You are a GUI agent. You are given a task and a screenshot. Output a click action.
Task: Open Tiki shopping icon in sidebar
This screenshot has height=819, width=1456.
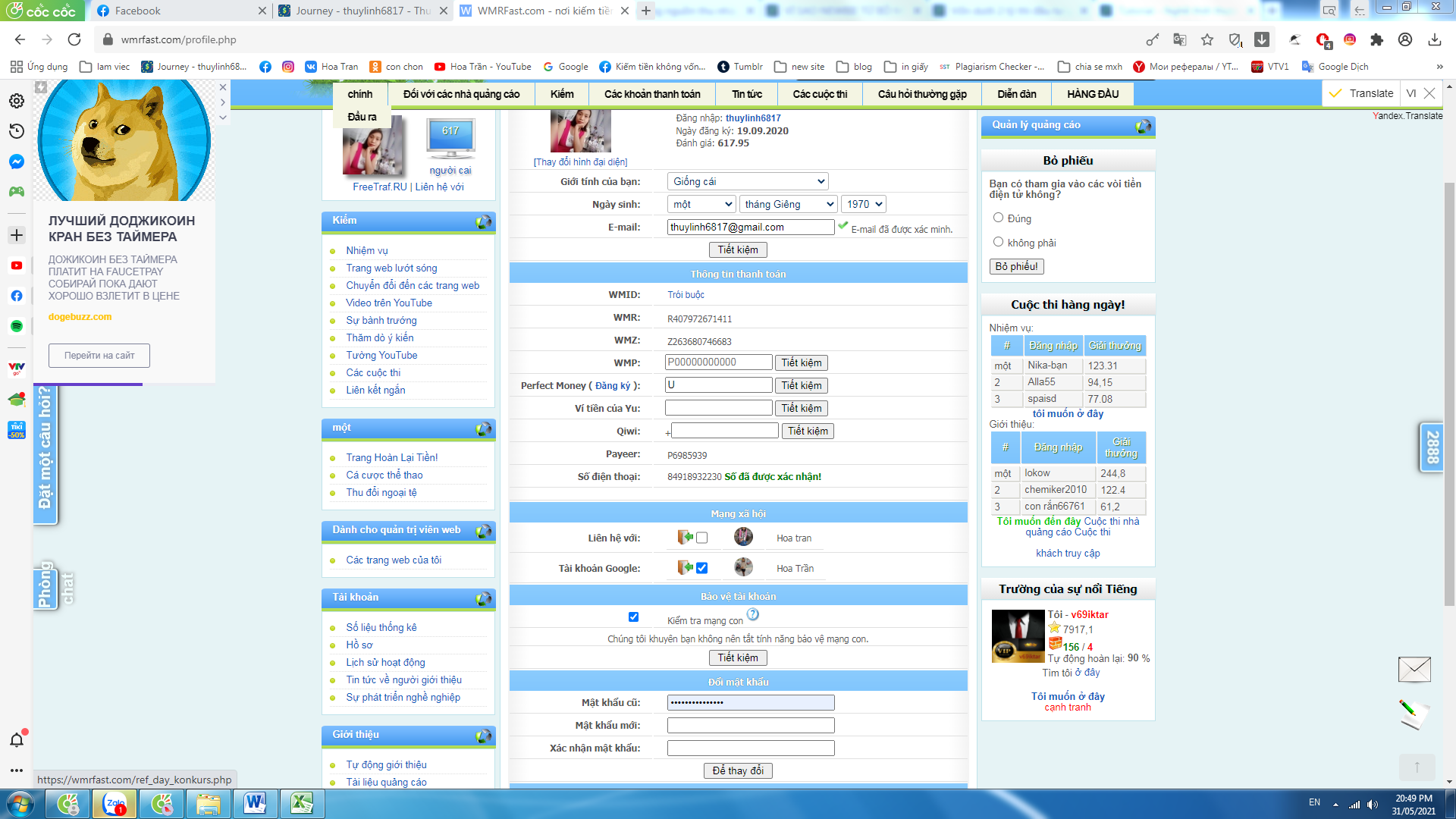[16, 431]
